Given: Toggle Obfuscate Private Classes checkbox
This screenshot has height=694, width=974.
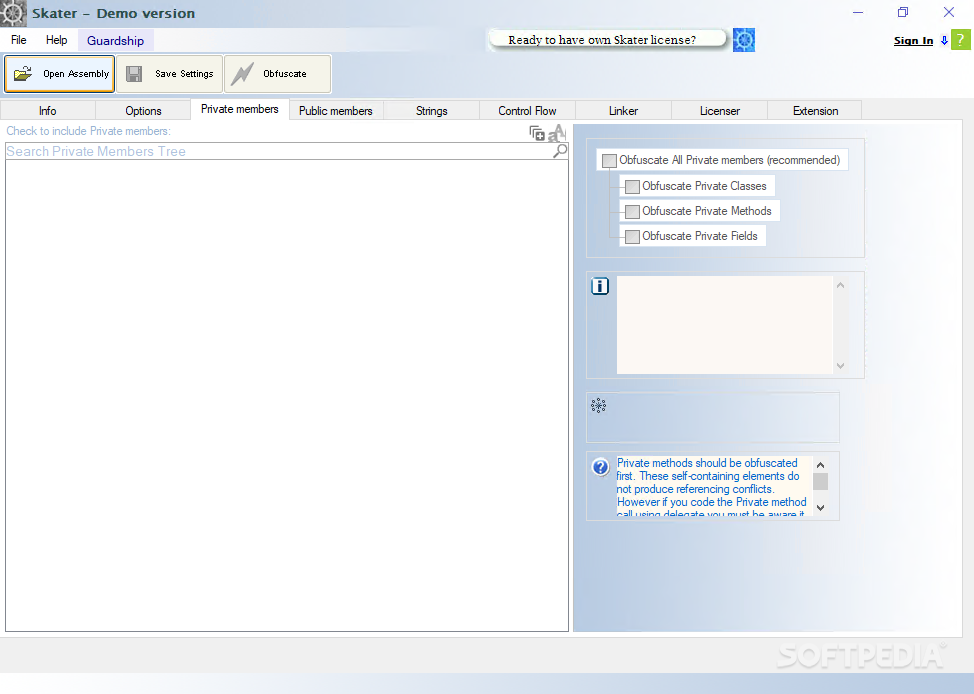Looking at the screenshot, I should (632, 186).
